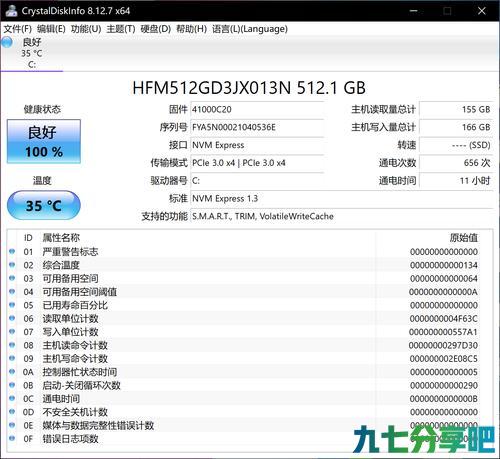Click the supported features field with TRIM

(x=342, y=216)
